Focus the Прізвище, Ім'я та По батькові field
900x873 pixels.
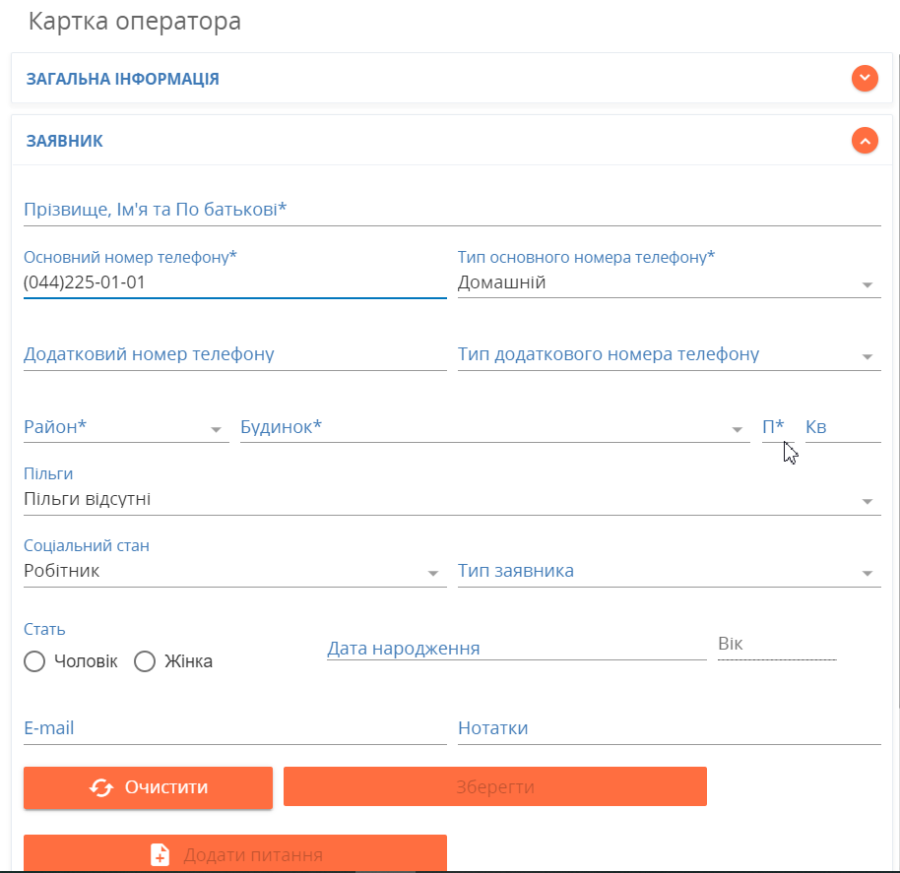pyautogui.click(x=450, y=210)
